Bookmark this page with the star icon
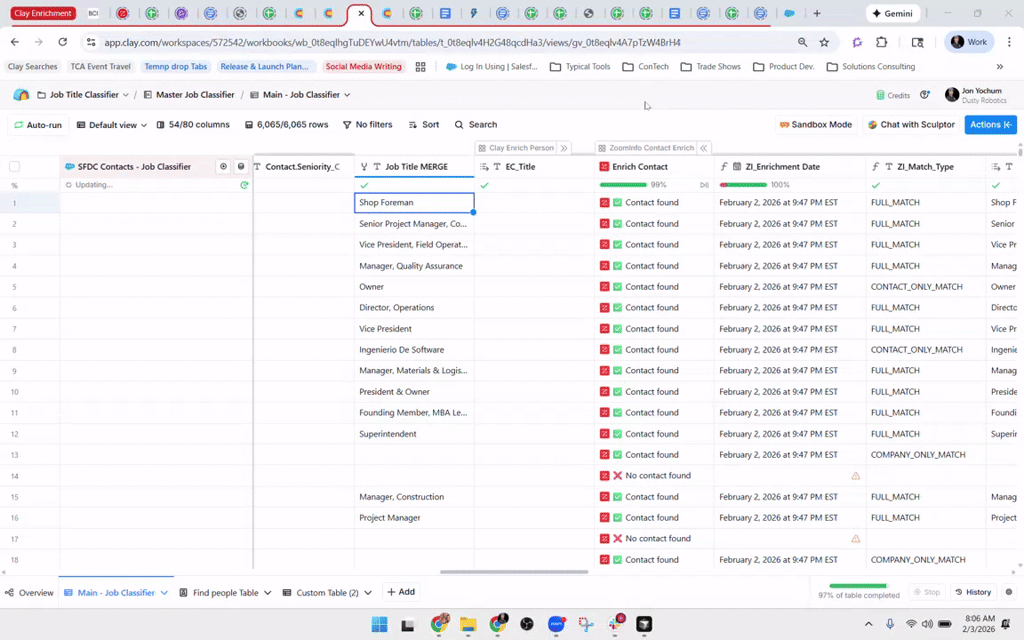This screenshot has height=640, width=1024. [824, 43]
